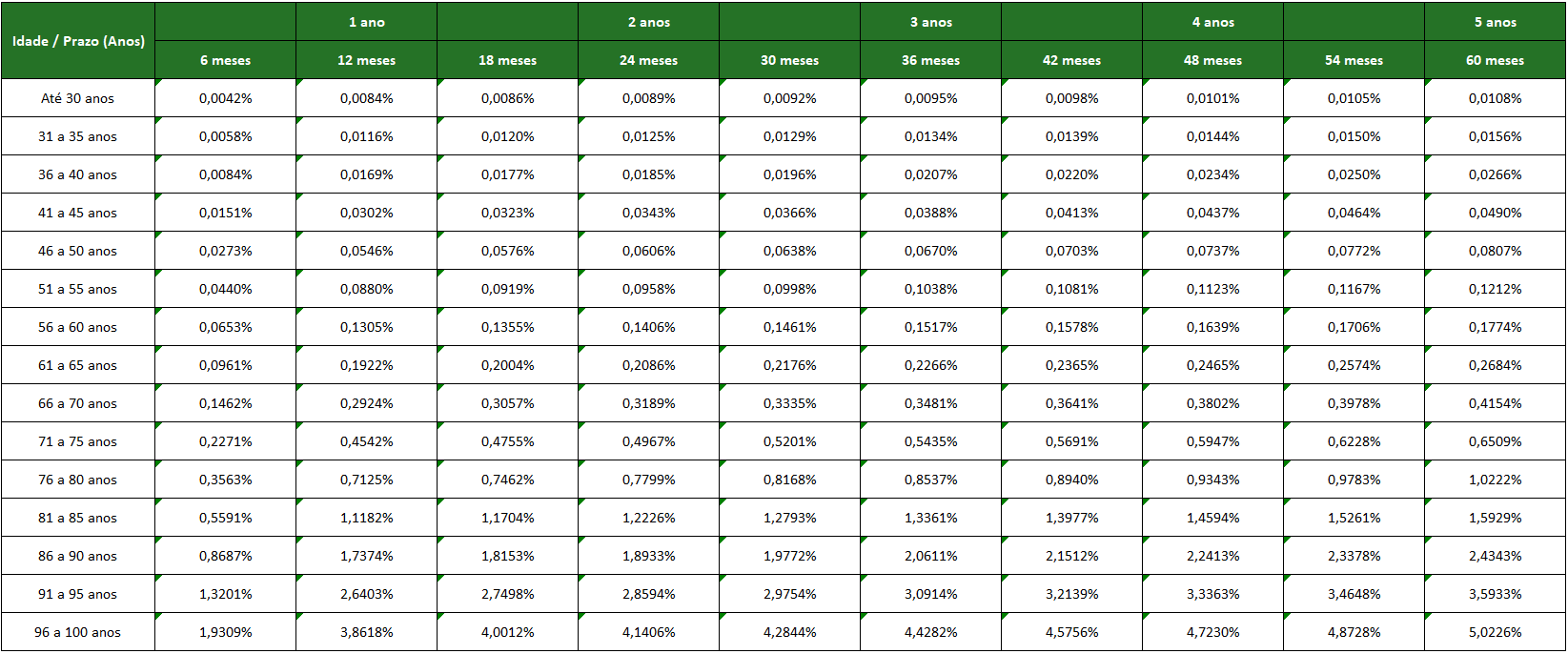Image resolution: width=1568 pixels, height=654 pixels.
Task: Select the cell with 0,0464%
Action: click(1354, 213)
